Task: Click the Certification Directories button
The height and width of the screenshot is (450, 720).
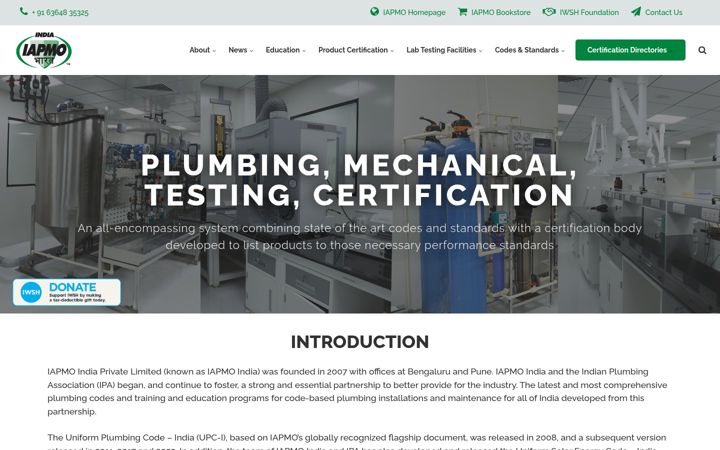Action: pos(630,50)
